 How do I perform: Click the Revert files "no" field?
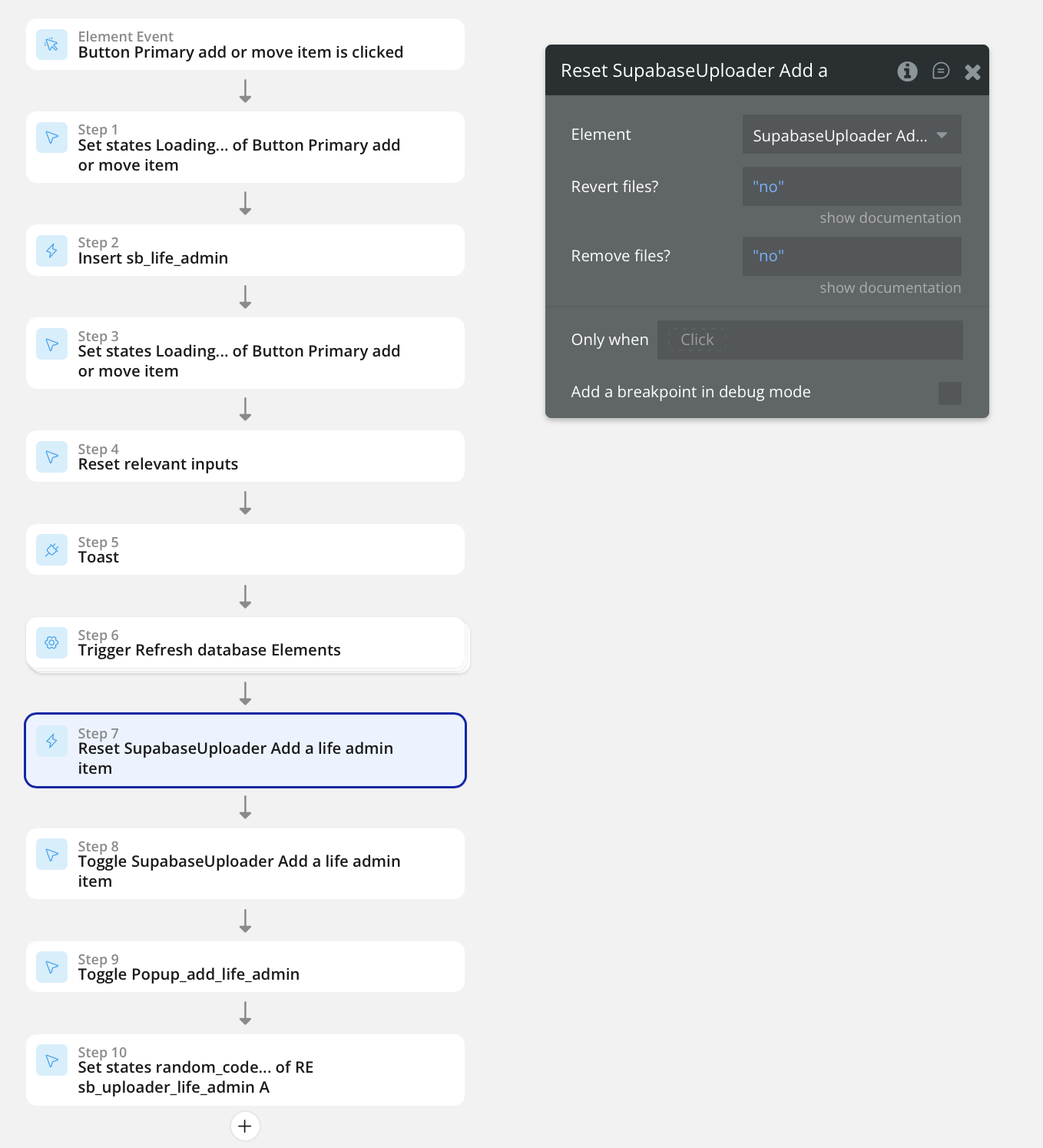click(x=852, y=186)
